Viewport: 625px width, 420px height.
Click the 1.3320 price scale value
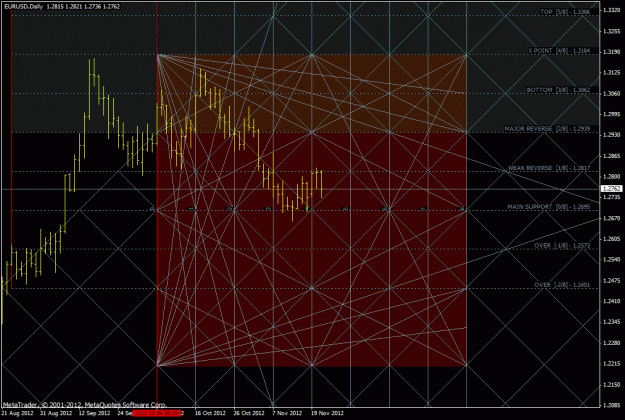(x=611, y=10)
